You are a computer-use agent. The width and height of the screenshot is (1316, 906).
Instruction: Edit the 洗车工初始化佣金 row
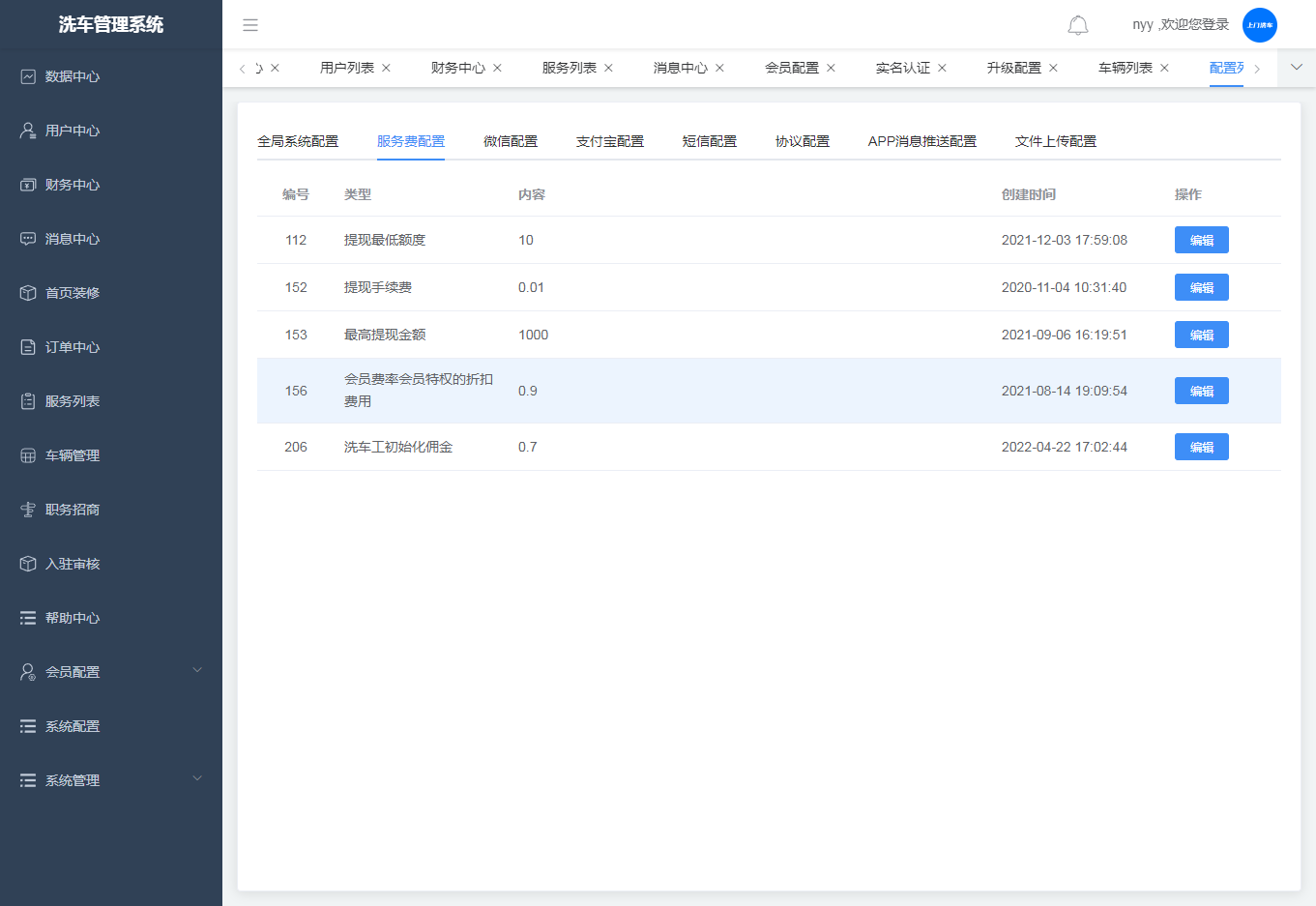tap(1201, 447)
